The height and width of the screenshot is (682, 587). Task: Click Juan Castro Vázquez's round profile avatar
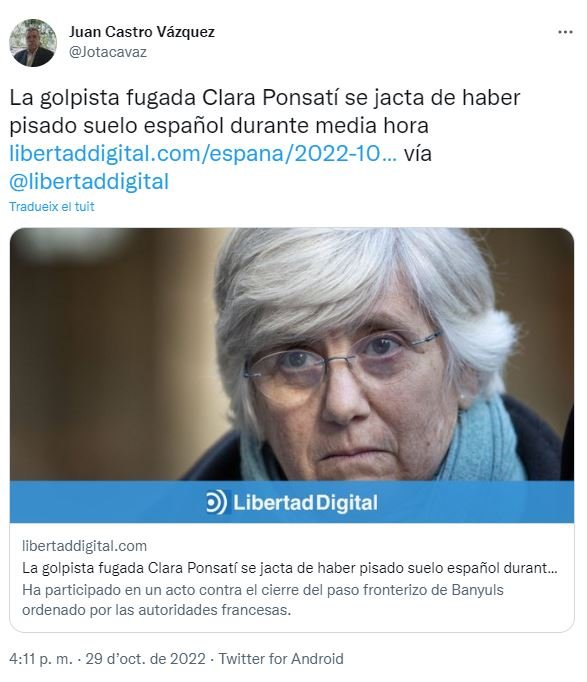click(33, 43)
